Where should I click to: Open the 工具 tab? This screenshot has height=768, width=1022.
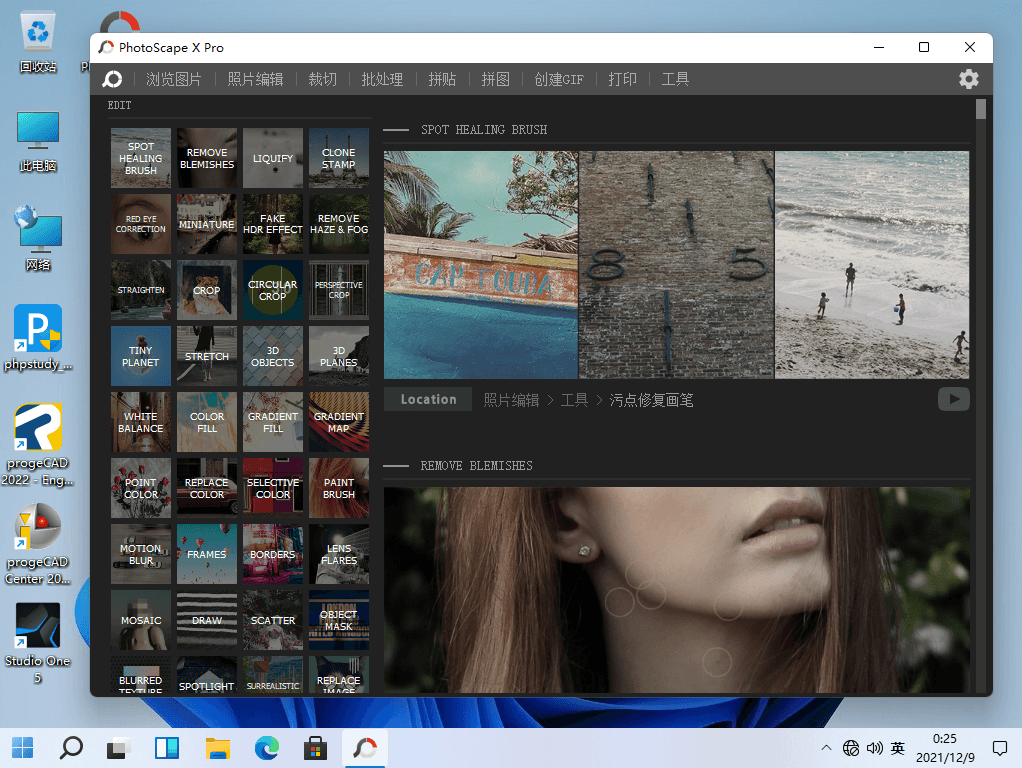pyautogui.click(x=675, y=80)
